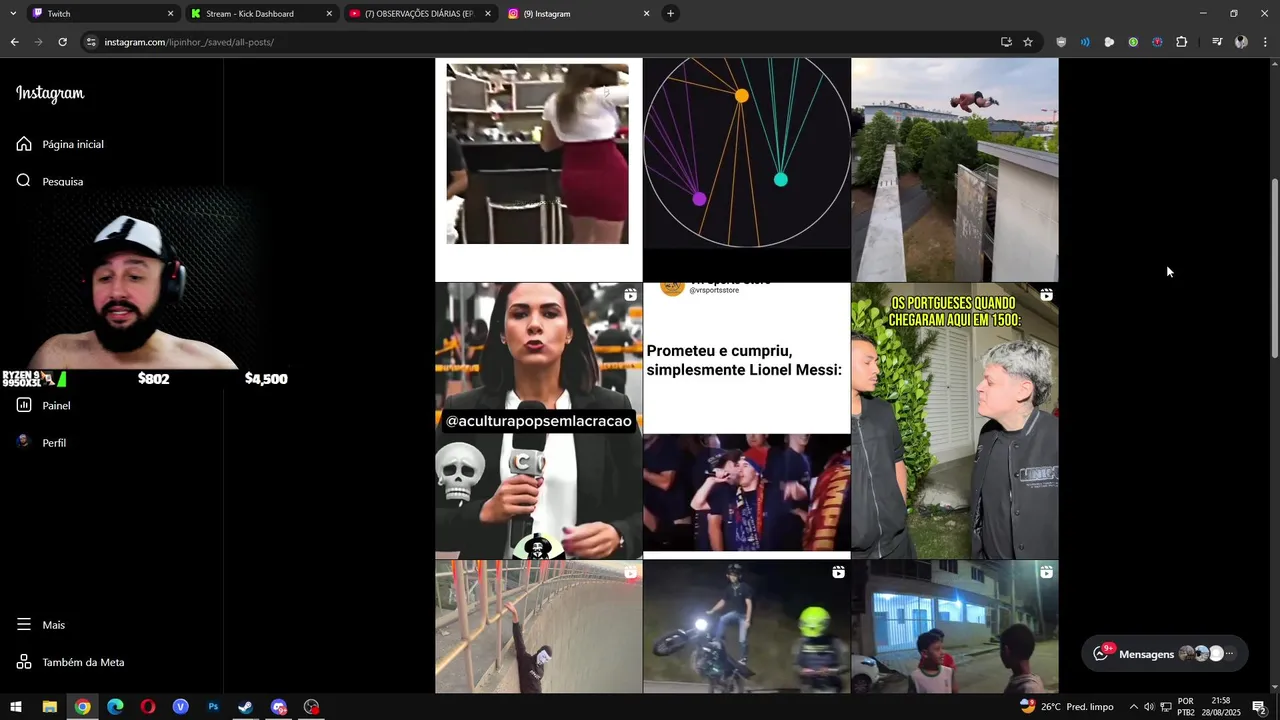The image size is (1280, 720).
Task: Open the Painel dashboard icon
Action: pyautogui.click(x=24, y=405)
